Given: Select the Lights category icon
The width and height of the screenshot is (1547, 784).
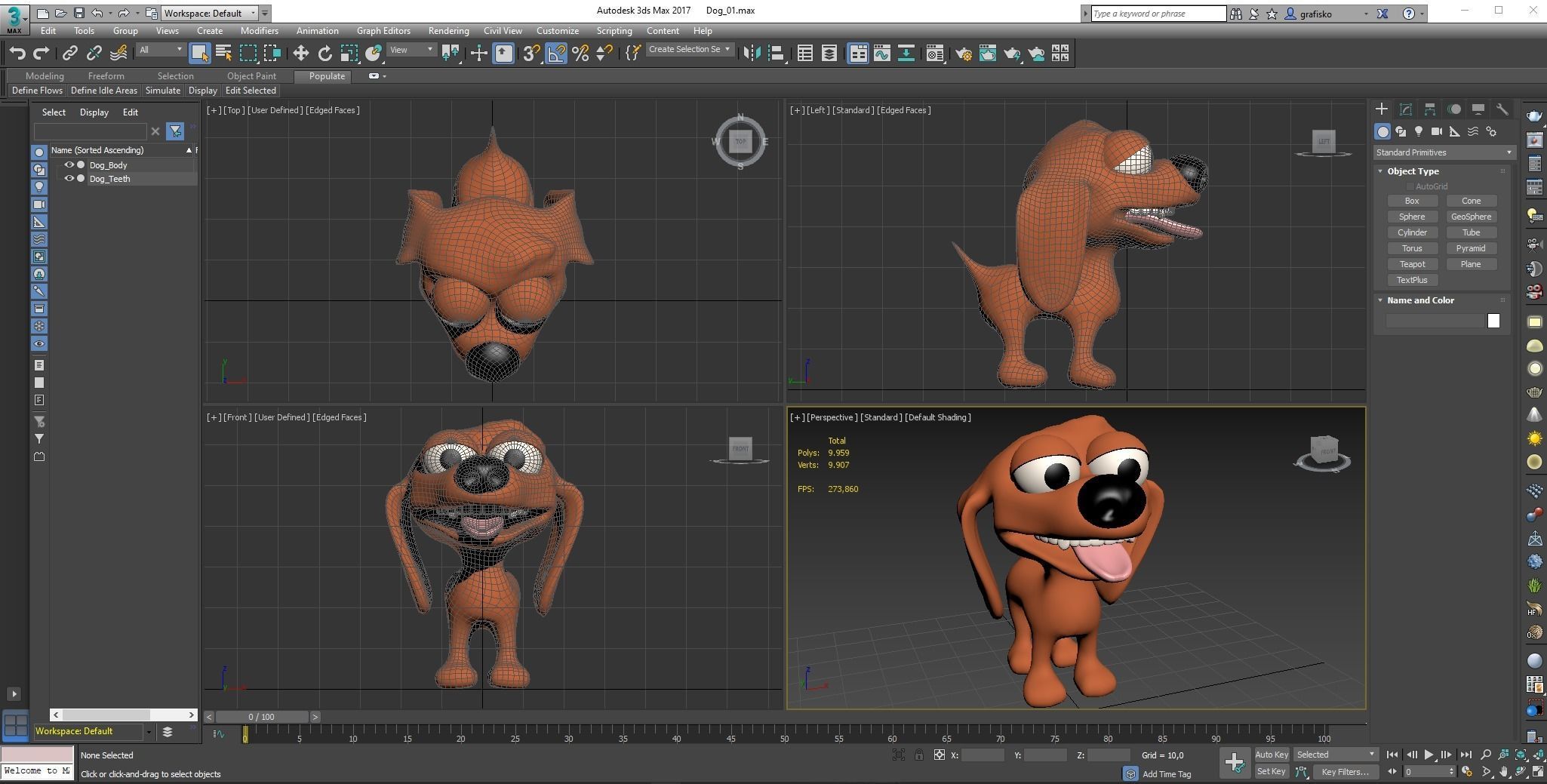Looking at the screenshot, I should [1419, 131].
